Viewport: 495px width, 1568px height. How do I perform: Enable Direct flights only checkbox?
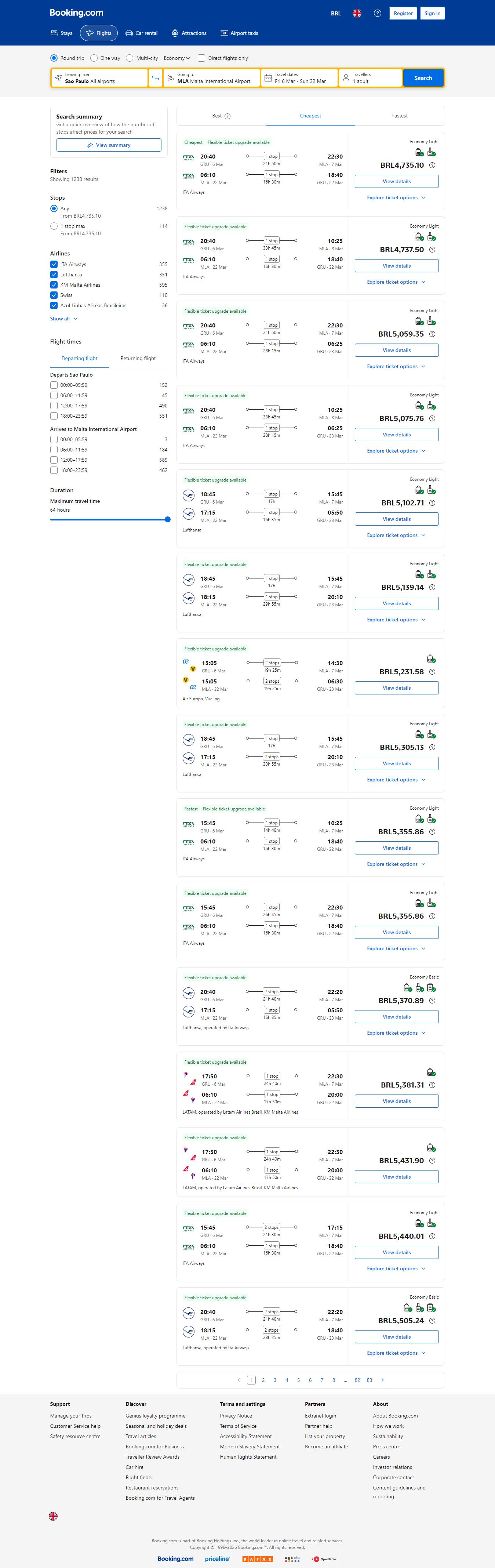tap(201, 58)
